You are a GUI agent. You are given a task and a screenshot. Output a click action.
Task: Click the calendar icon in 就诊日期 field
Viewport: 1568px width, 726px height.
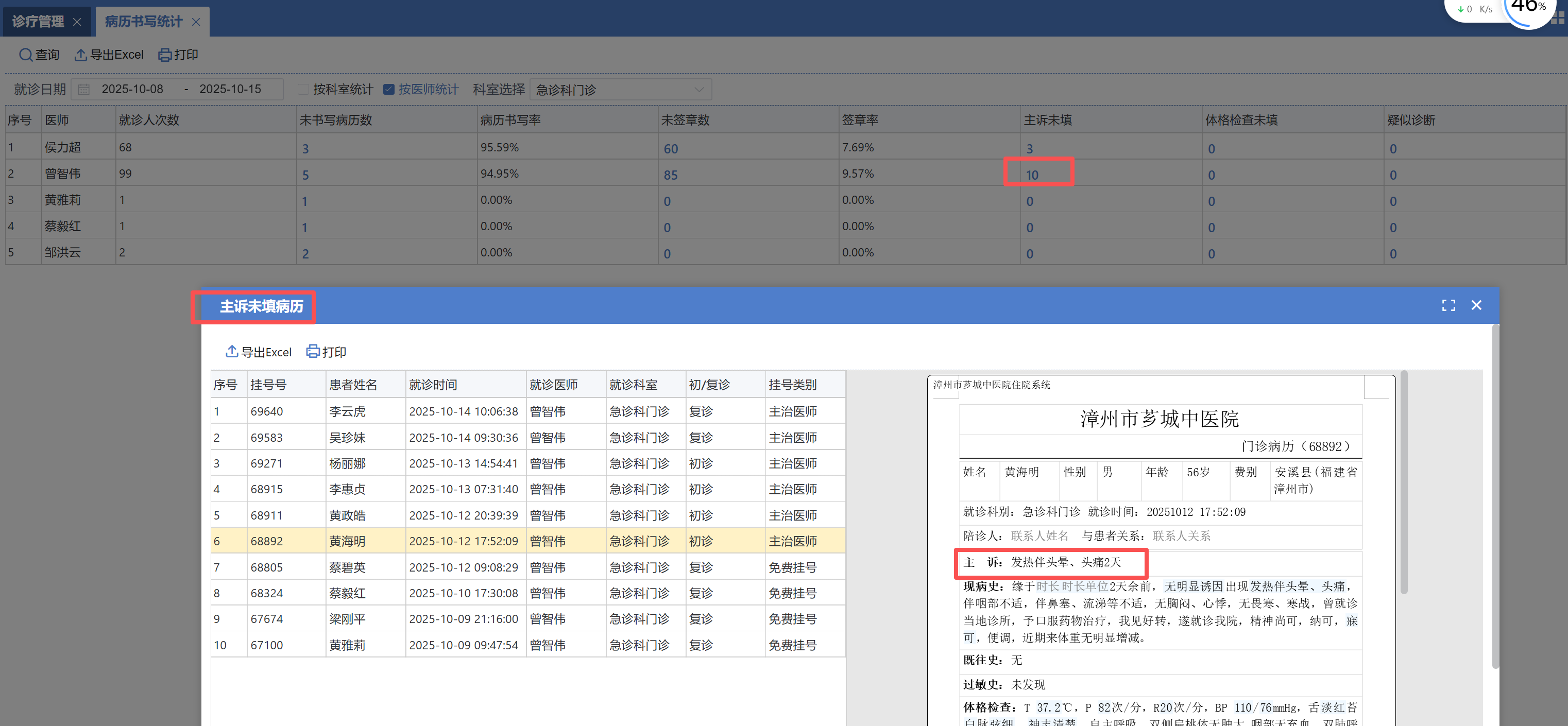click(84, 90)
